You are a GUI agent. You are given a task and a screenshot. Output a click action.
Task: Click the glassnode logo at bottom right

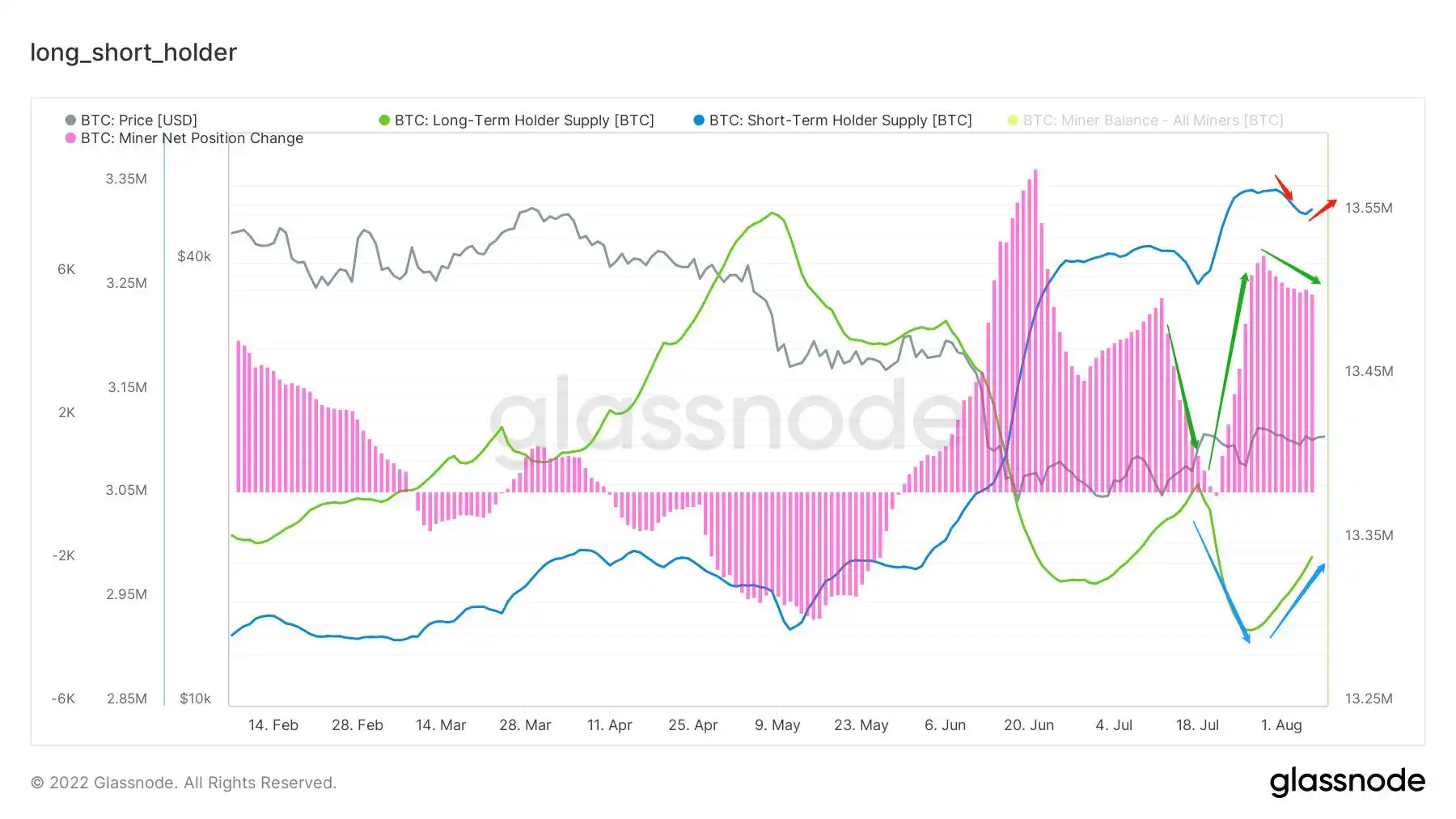[x=1348, y=782]
